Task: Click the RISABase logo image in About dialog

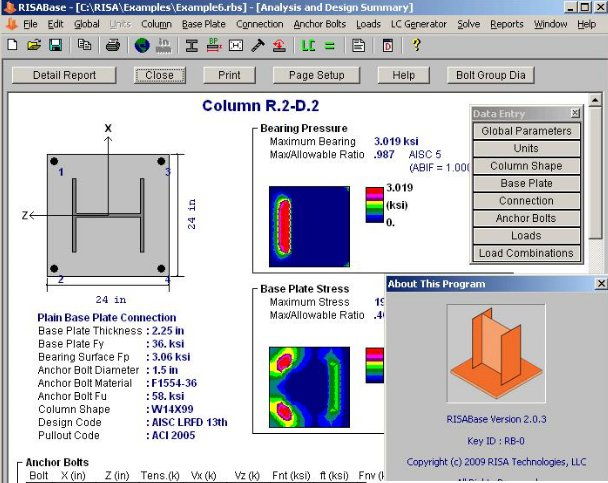Action: click(x=496, y=354)
